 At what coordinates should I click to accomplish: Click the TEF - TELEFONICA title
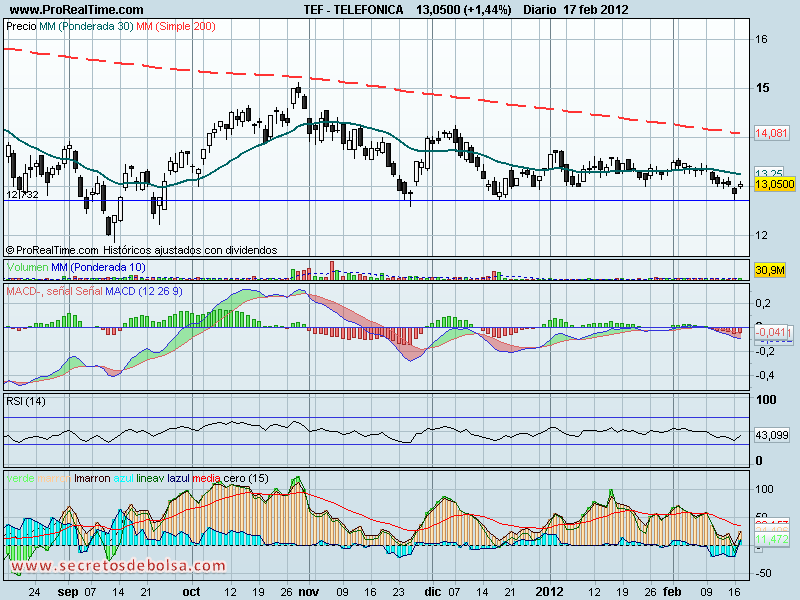(353, 9)
